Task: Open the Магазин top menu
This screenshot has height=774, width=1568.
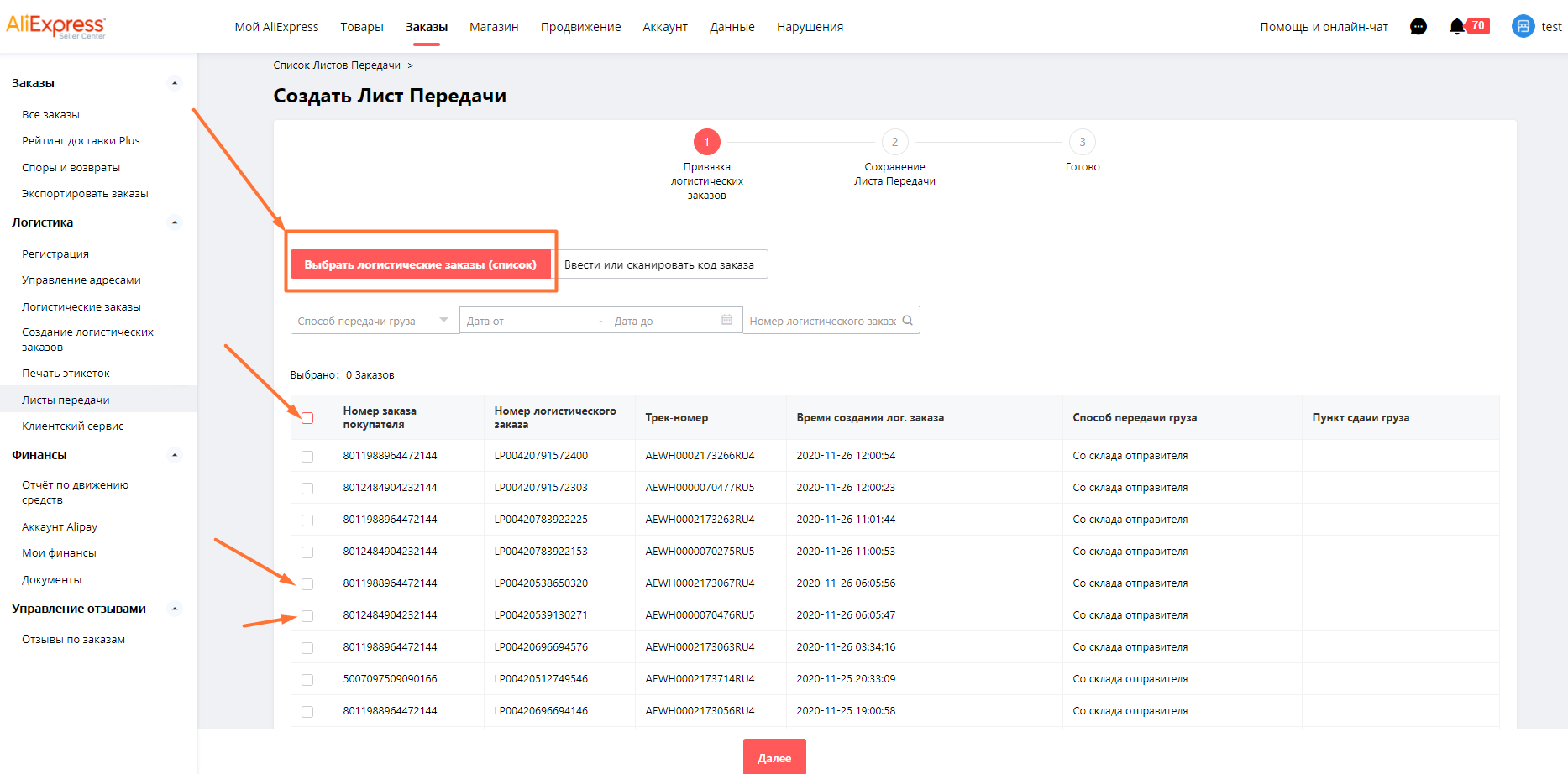Action: click(x=494, y=27)
